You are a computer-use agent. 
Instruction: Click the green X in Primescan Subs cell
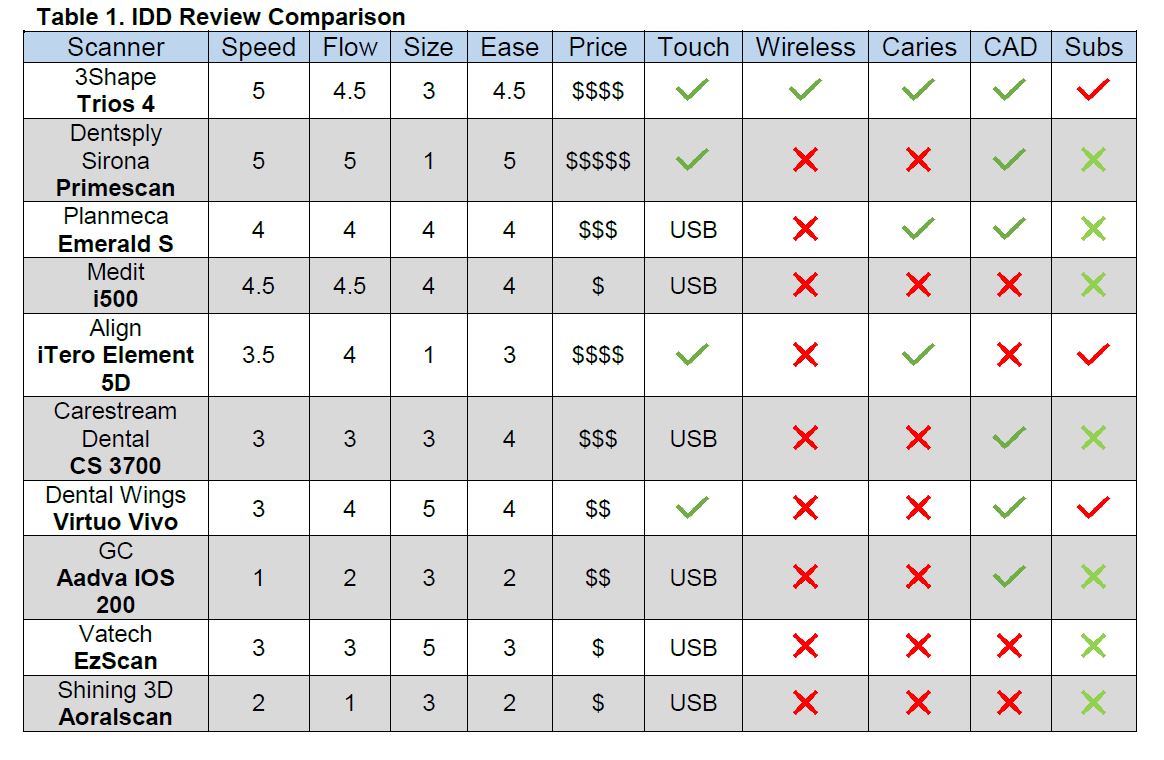[1093, 160]
